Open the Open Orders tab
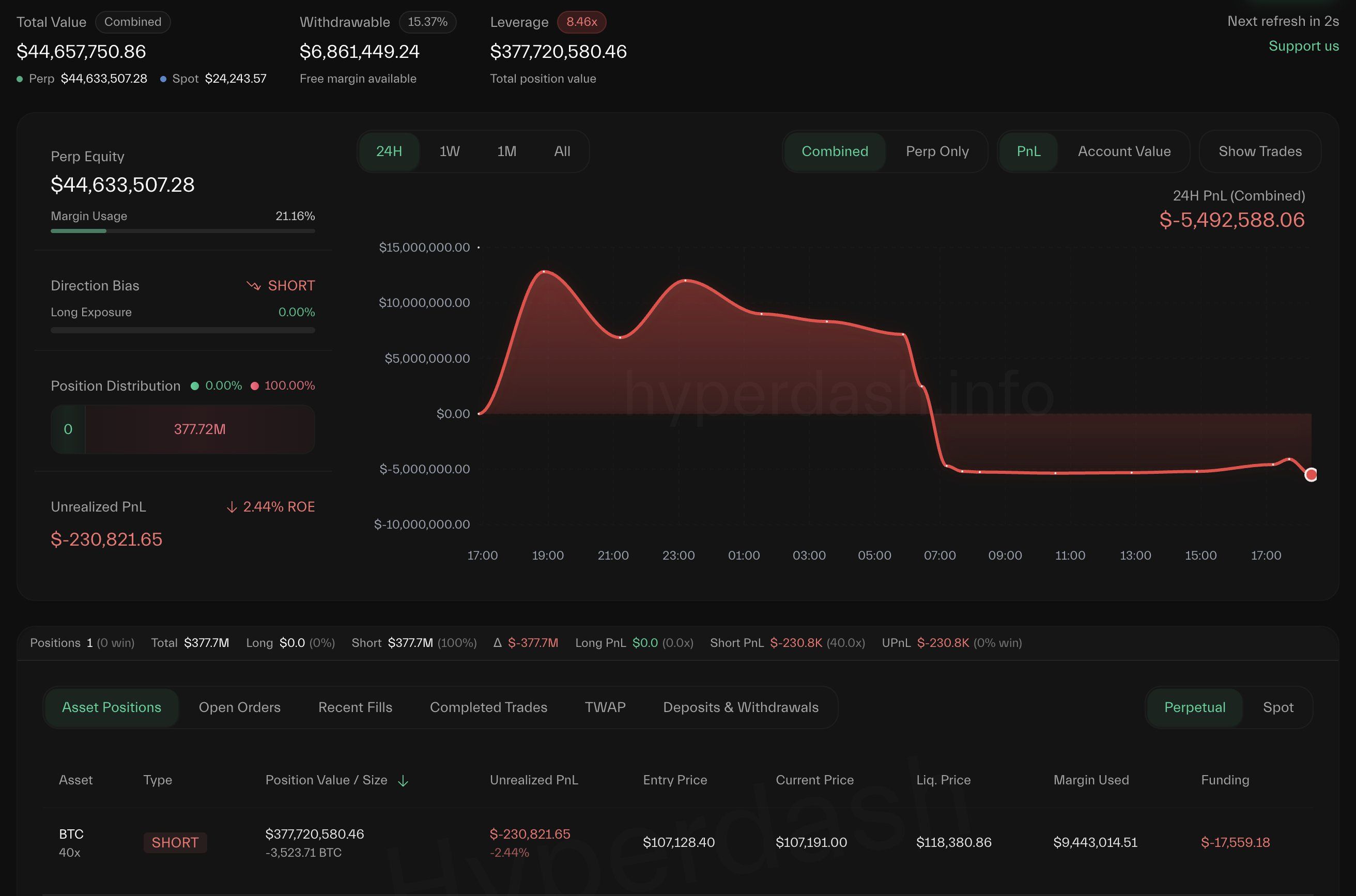This screenshot has height=896, width=1356. 239,707
